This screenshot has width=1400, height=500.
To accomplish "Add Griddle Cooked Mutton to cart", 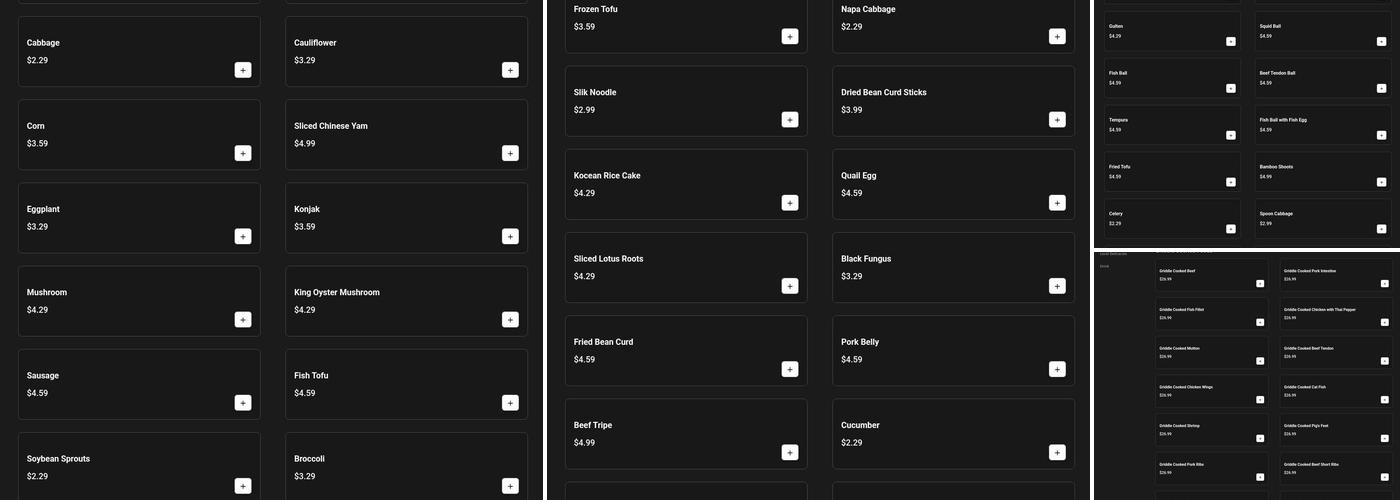I will 1260,361.
